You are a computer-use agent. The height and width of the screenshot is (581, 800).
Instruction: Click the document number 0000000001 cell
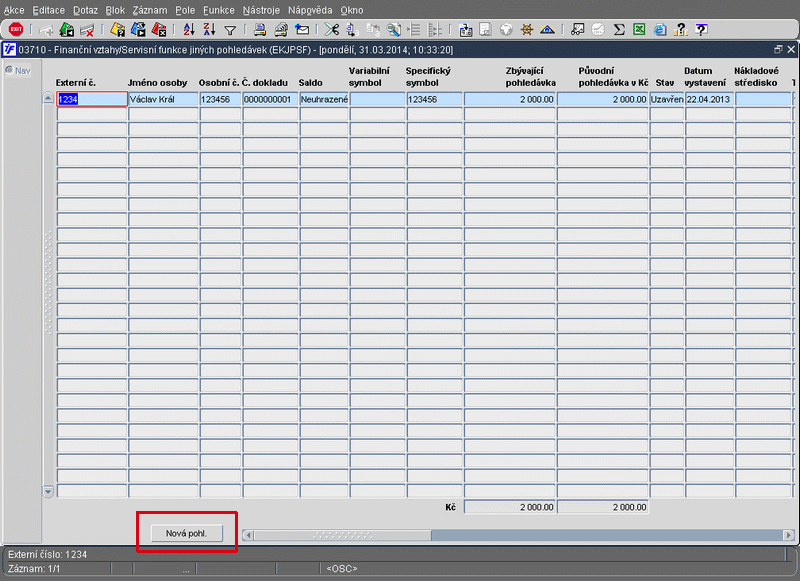pos(270,99)
